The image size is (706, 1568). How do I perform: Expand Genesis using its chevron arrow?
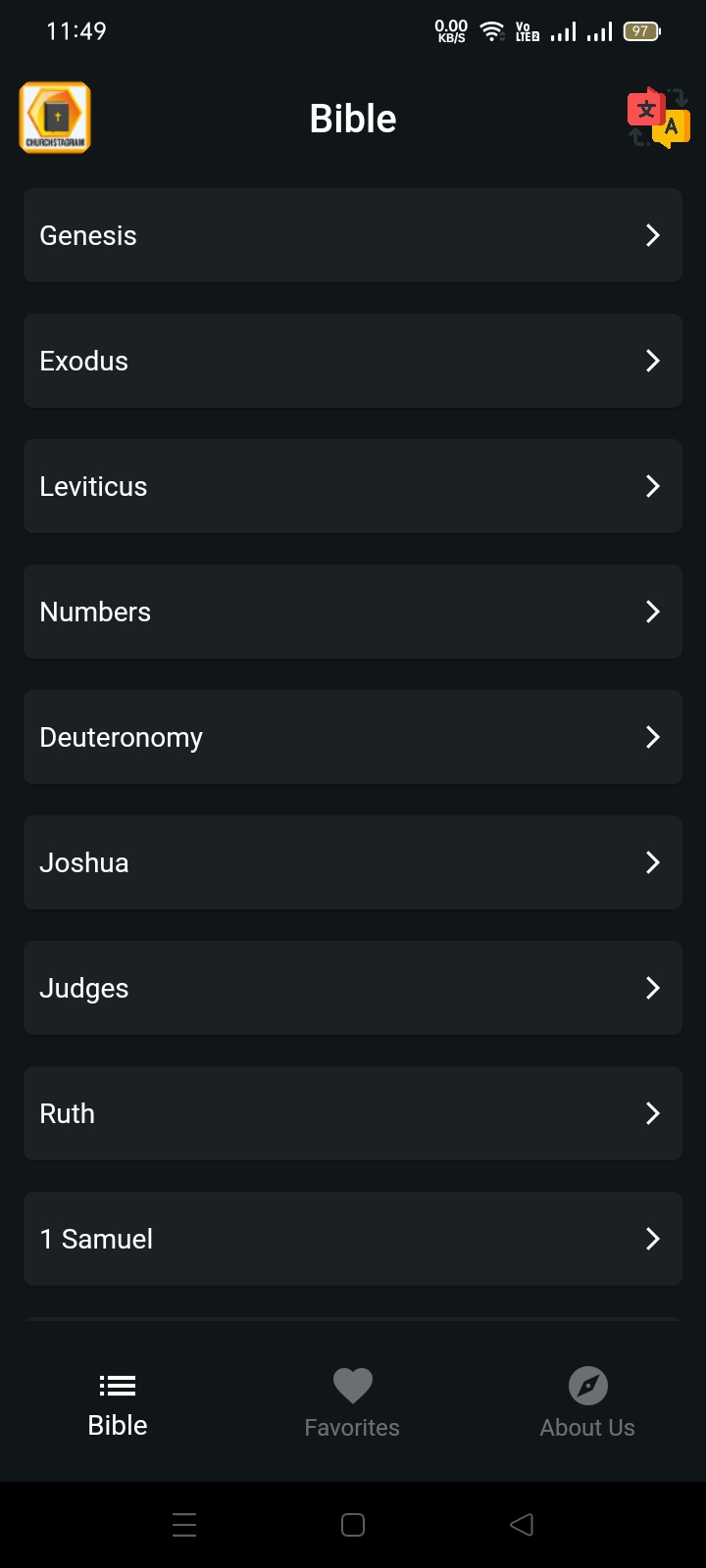click(x=653, y=235)
